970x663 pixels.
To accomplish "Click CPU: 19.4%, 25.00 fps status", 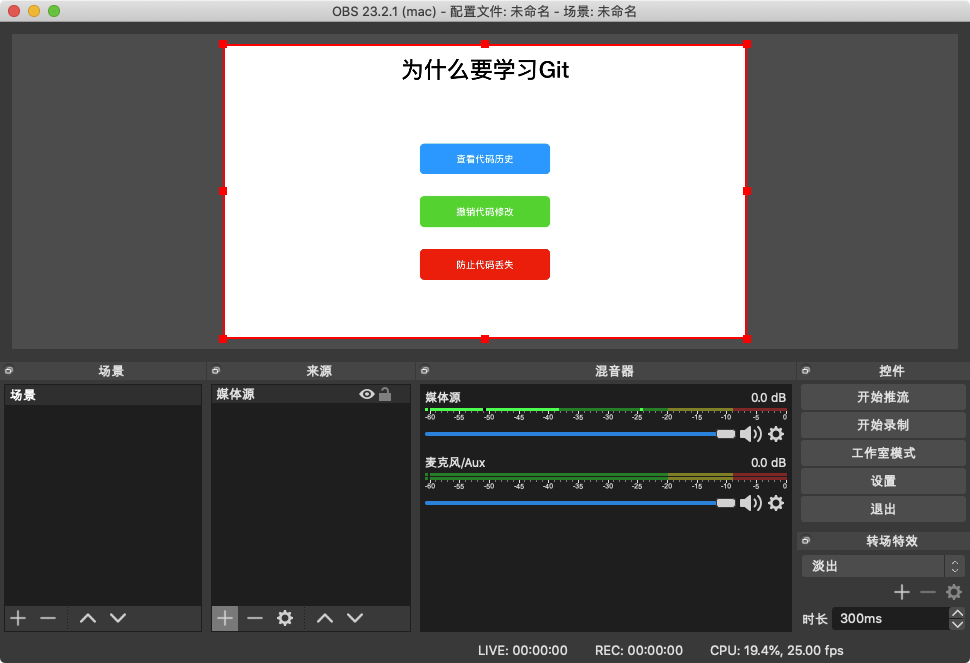I will 776,651.
